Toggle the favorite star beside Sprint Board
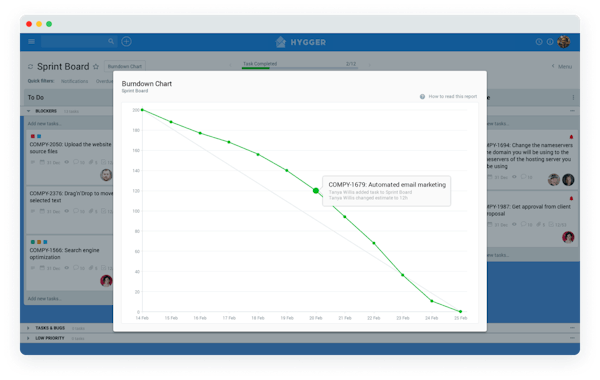Viewport: 600px width, 380px height. click(96, 67)
